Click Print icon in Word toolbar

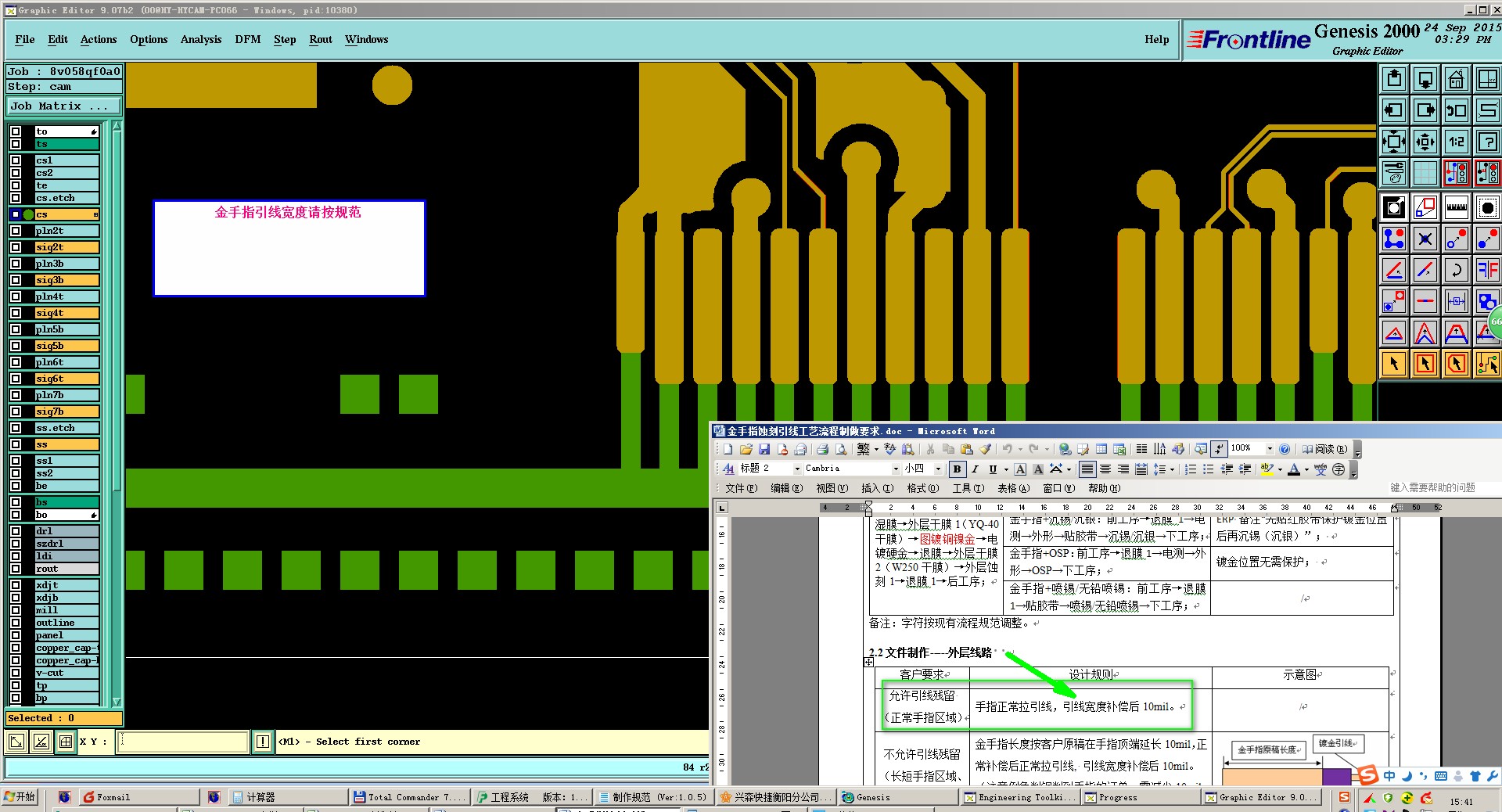click(822, 449)
